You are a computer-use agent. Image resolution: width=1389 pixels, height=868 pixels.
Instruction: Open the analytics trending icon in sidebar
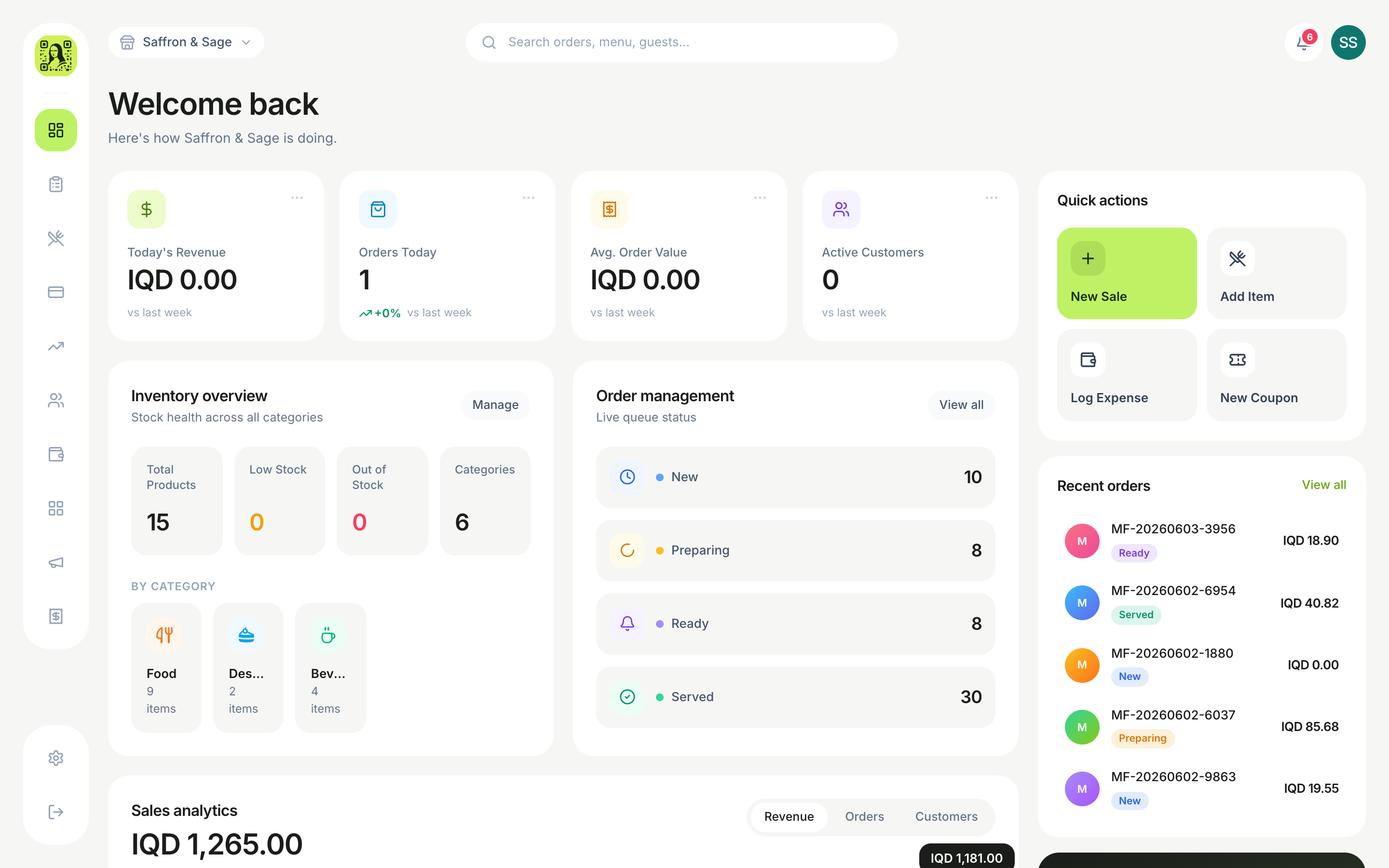coord(55,346)
